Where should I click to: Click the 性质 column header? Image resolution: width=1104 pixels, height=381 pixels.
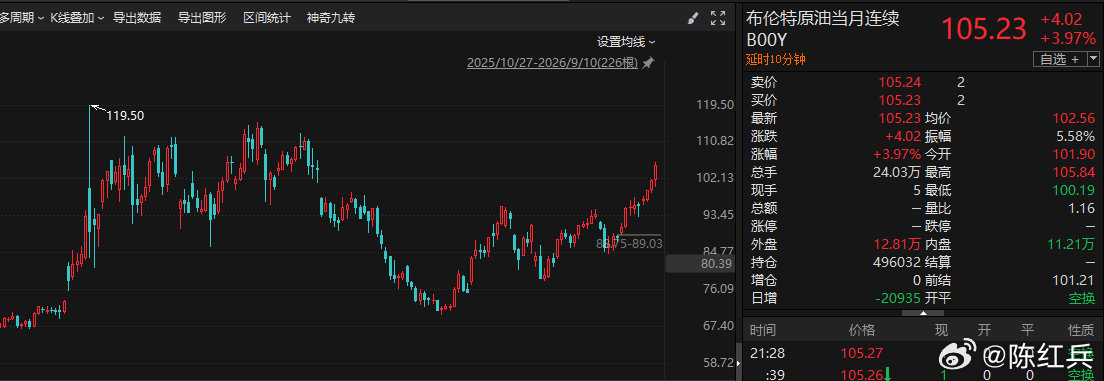point(1081,329)
